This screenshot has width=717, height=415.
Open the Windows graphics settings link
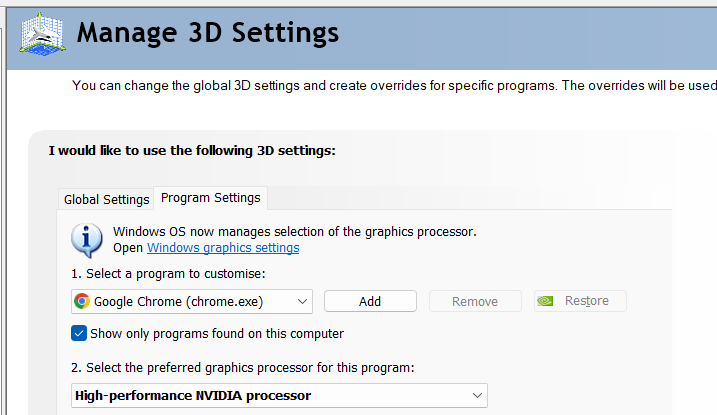tap(223, 248)
